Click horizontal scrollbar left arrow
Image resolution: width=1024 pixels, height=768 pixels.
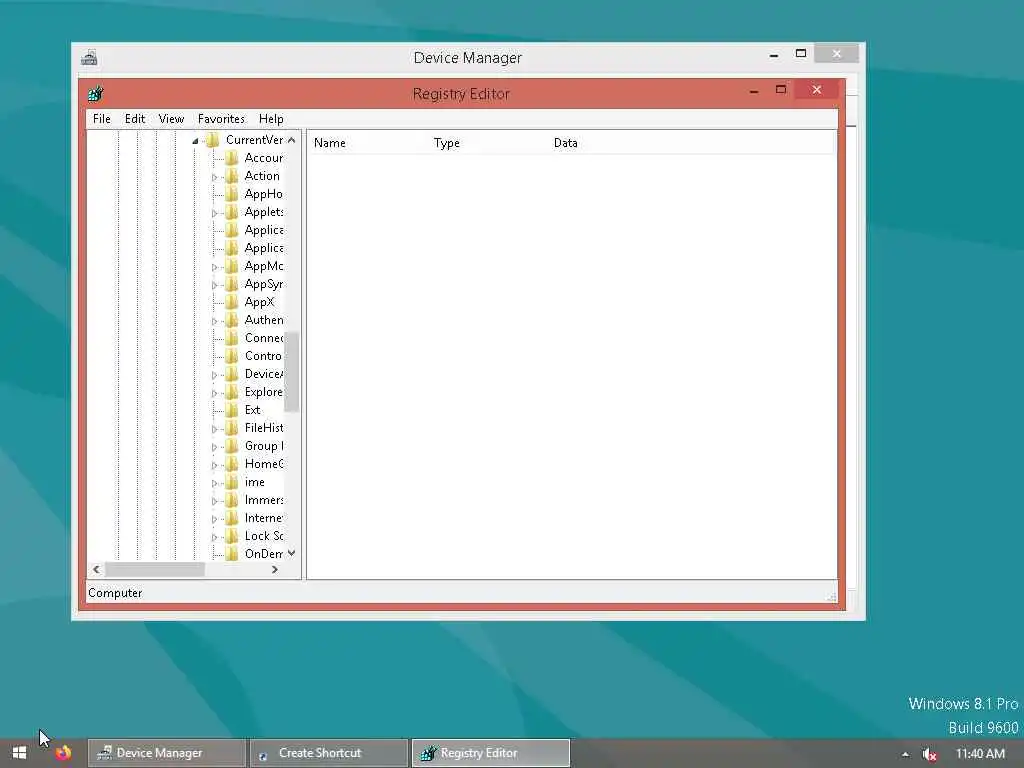click(x=97, y=569)
